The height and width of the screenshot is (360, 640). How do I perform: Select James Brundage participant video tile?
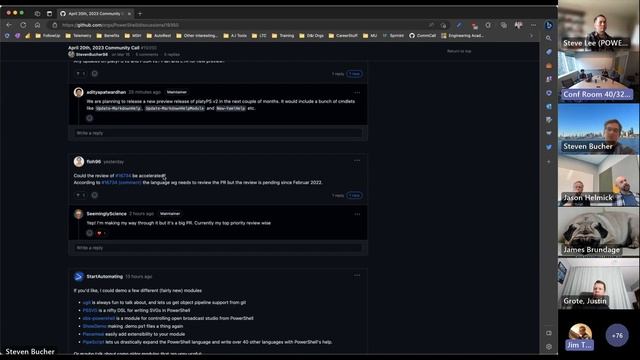599,232
